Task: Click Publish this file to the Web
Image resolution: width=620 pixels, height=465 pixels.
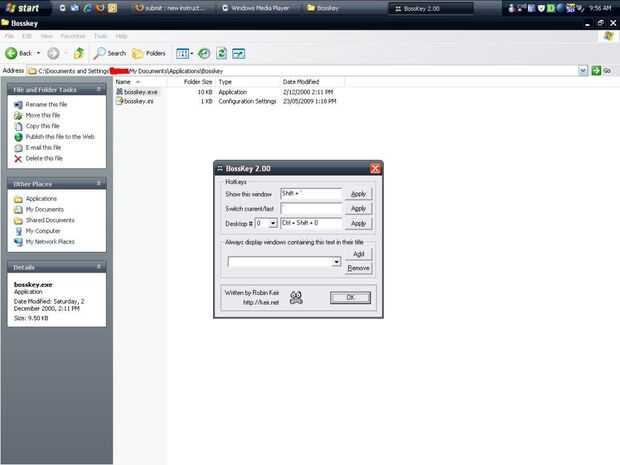Action: [x=60, y=136]
